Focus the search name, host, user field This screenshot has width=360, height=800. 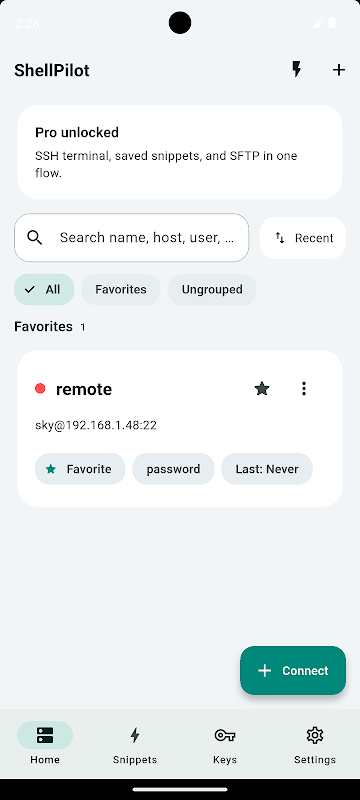coord(132,238)
